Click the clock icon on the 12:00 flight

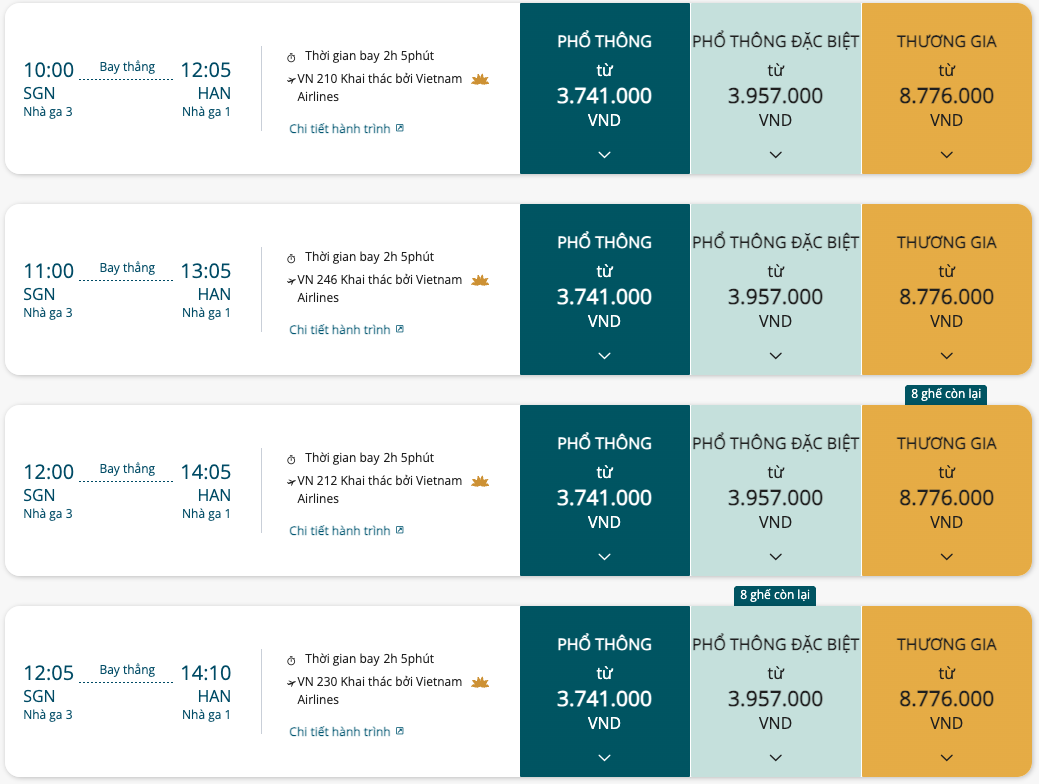coord(291,459)
